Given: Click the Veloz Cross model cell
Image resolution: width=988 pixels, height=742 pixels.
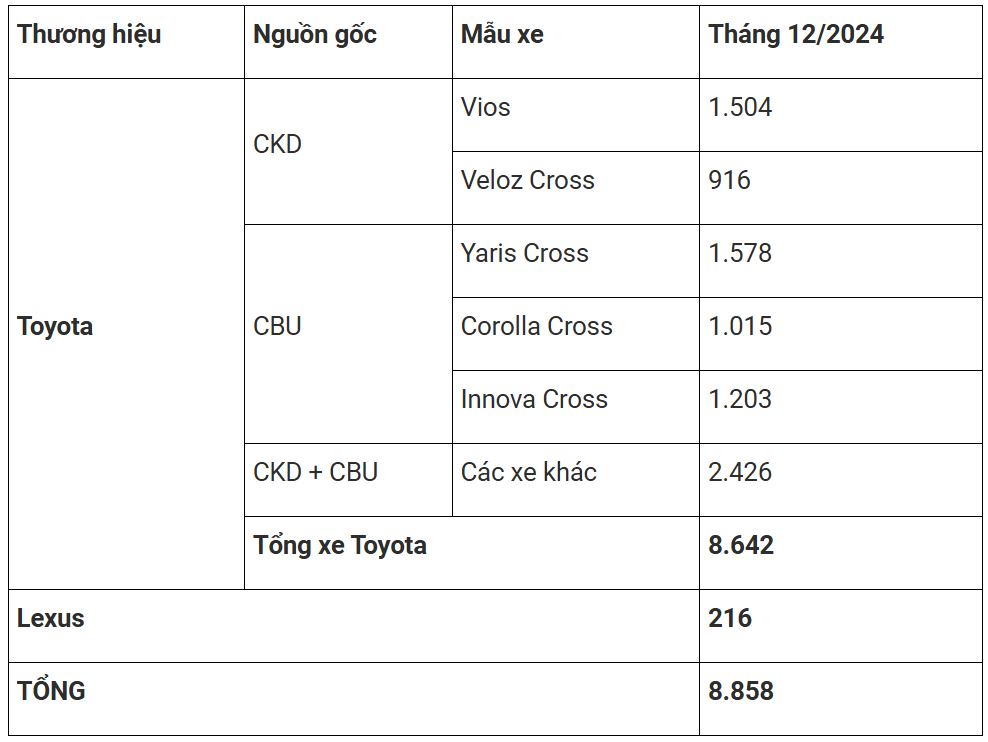Looking at the screenshot, I should [x=528, y=181].
